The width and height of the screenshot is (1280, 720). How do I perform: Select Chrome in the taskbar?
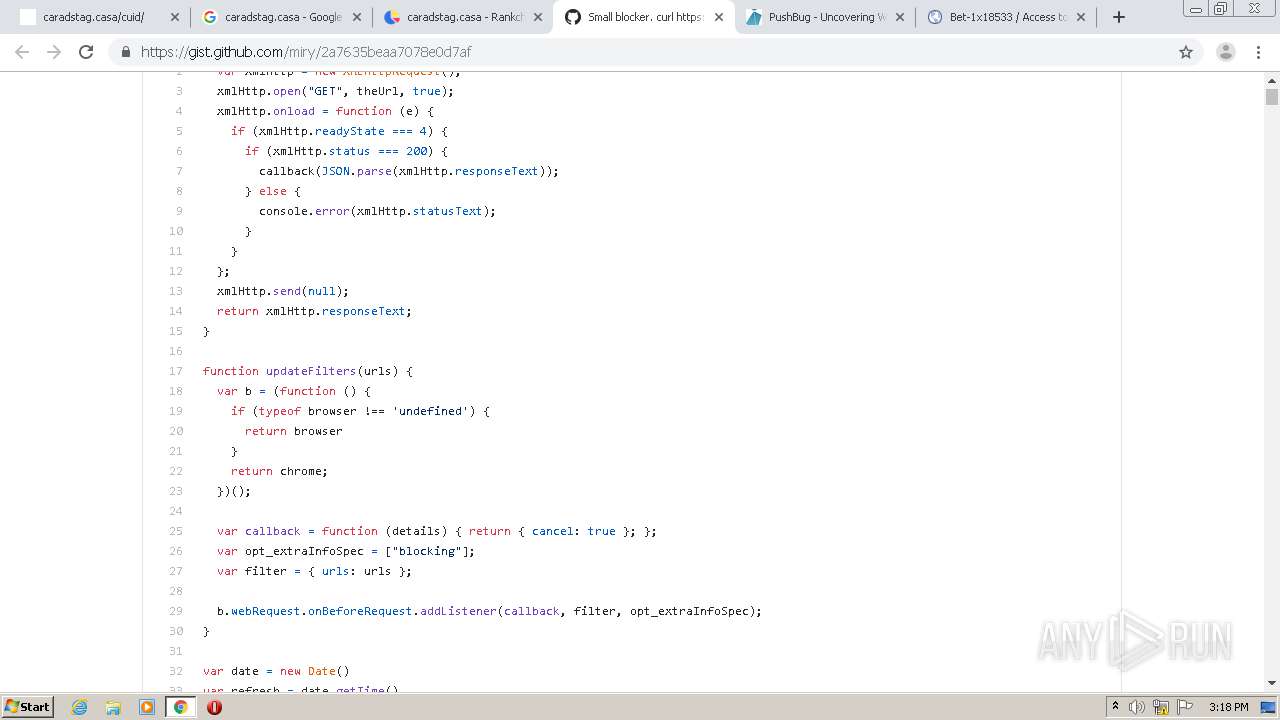click(x=180, y=707)
